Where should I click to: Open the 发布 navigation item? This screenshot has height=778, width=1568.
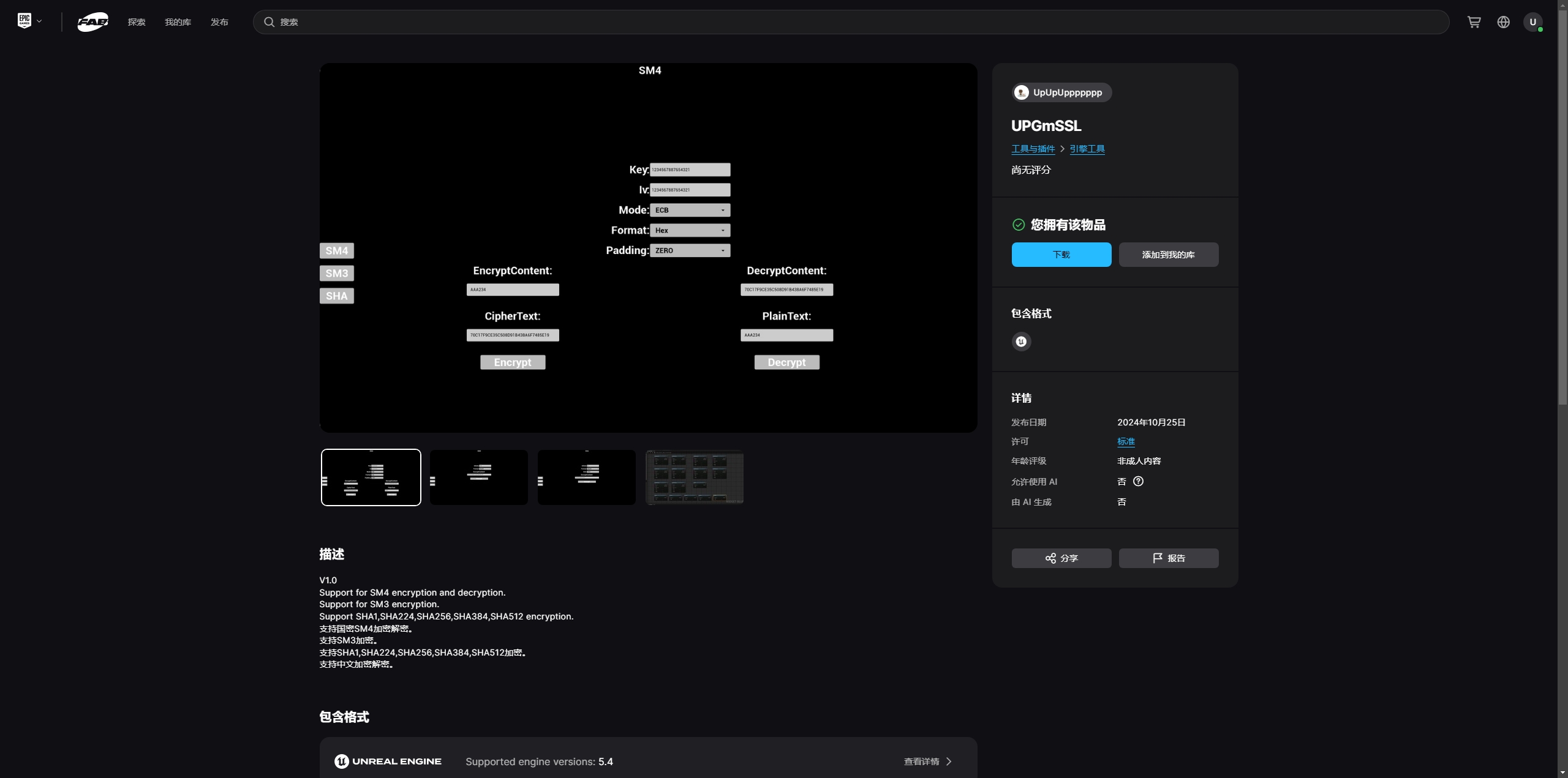pyautogui.click(x=219, y=22)
